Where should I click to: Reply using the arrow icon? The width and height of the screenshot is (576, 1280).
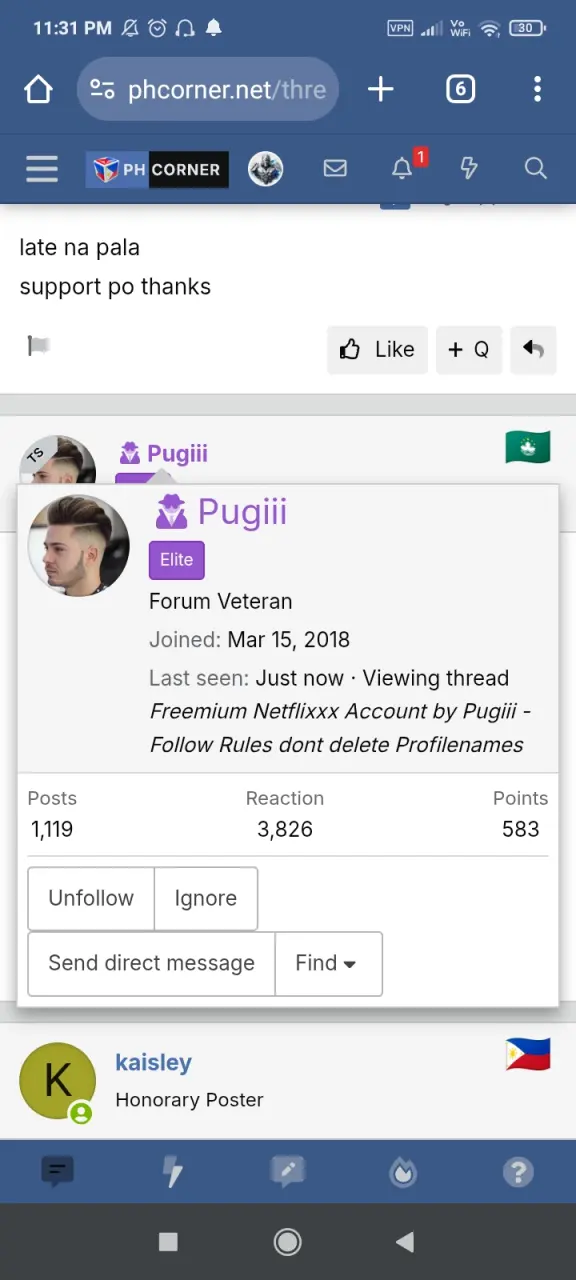533,349
